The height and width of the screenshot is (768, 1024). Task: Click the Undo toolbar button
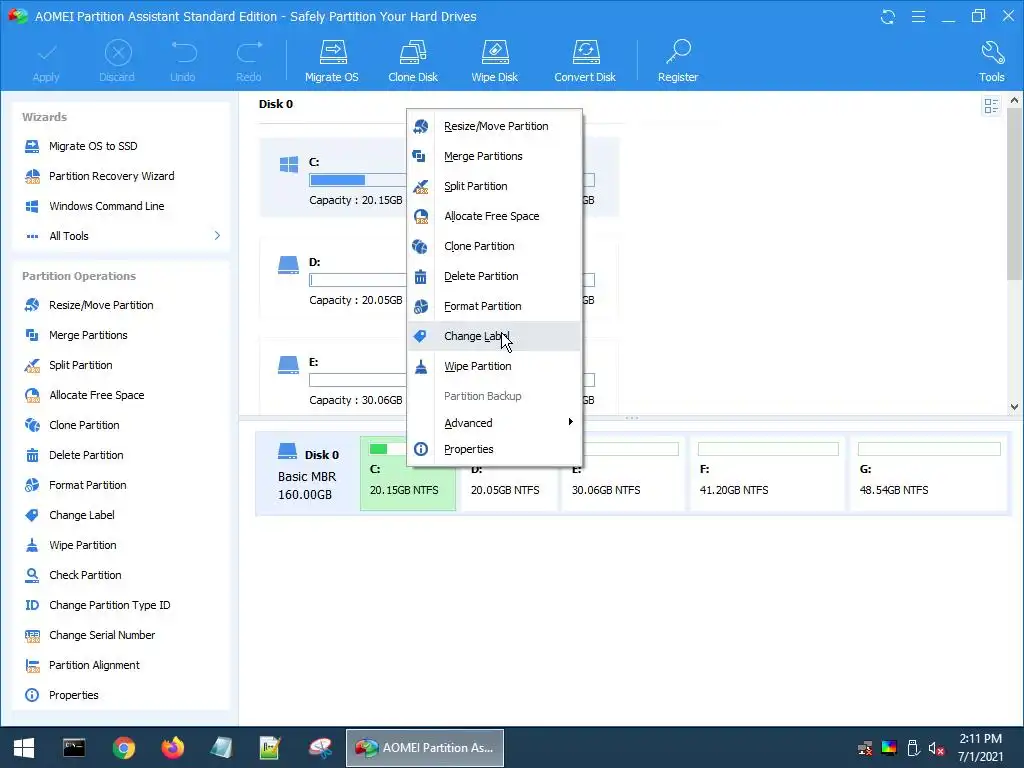coord(183,61)
